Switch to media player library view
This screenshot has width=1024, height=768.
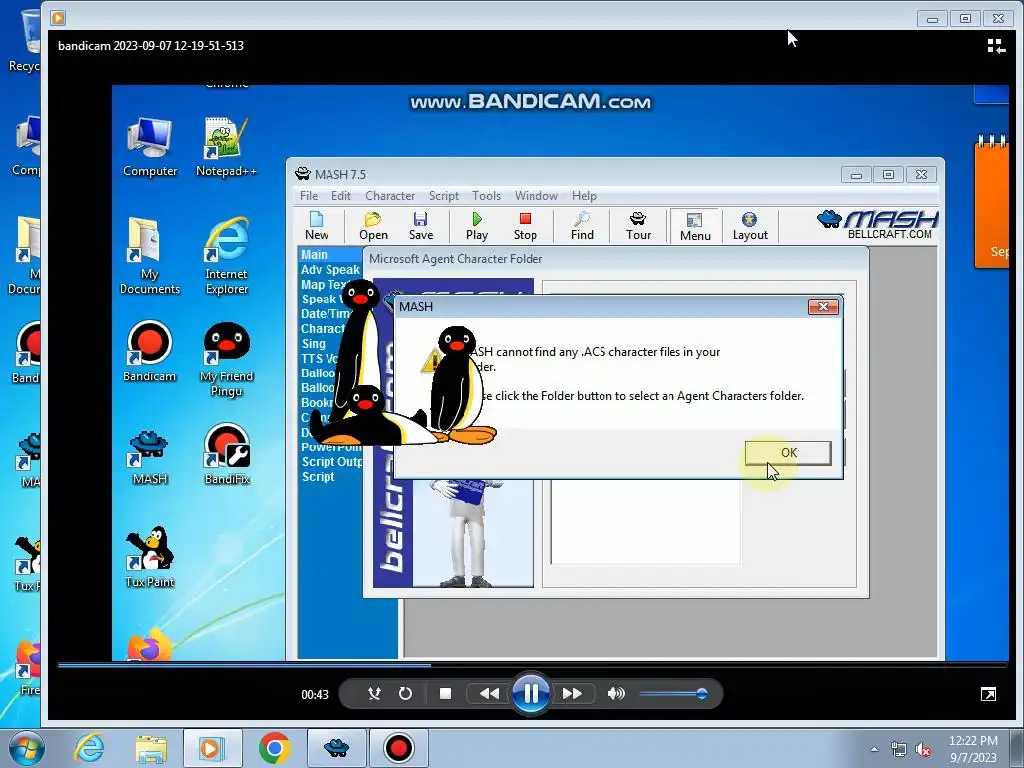[x=995, y=46]
